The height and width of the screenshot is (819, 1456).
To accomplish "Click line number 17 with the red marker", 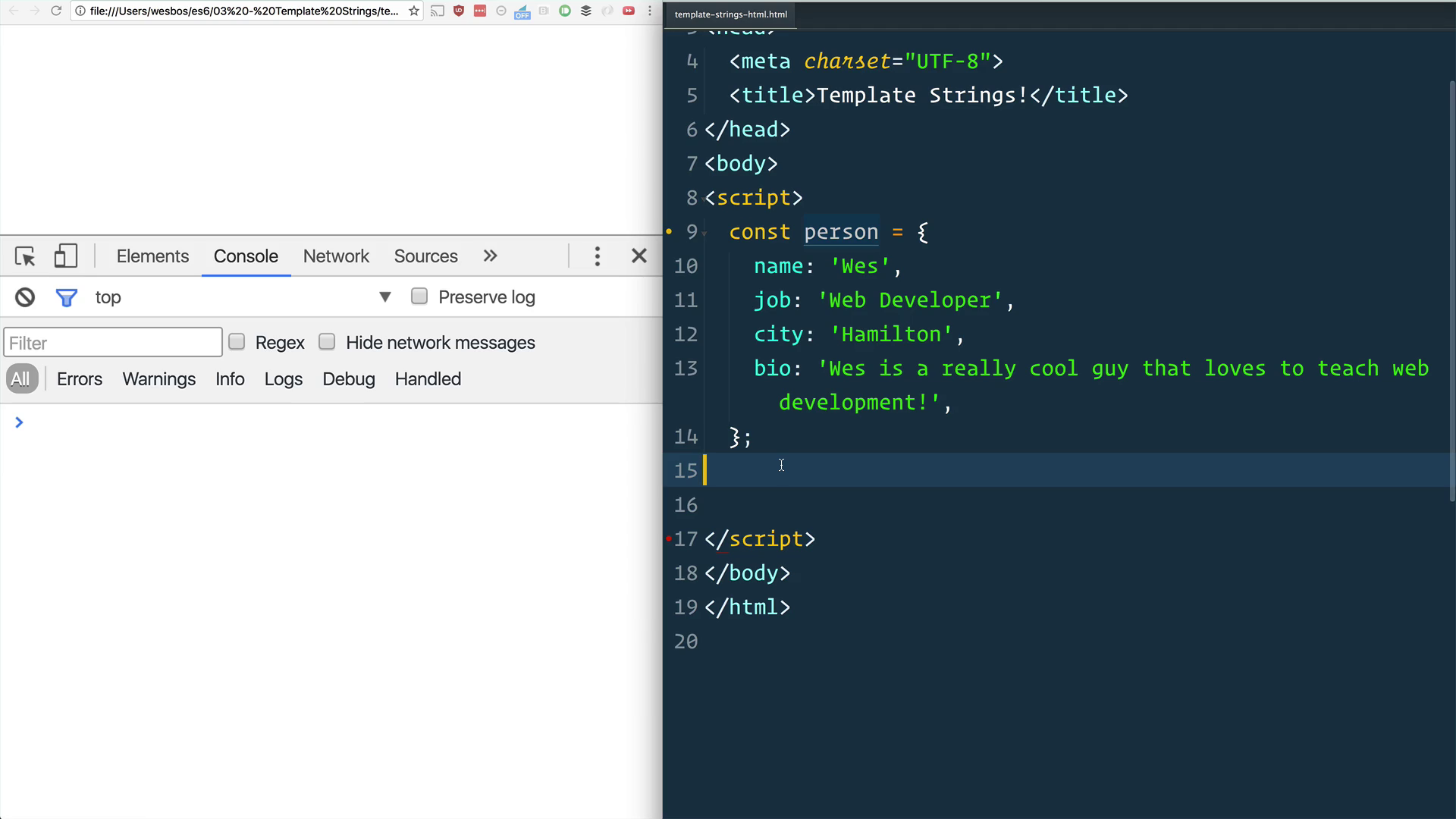I will click(686, 539).
